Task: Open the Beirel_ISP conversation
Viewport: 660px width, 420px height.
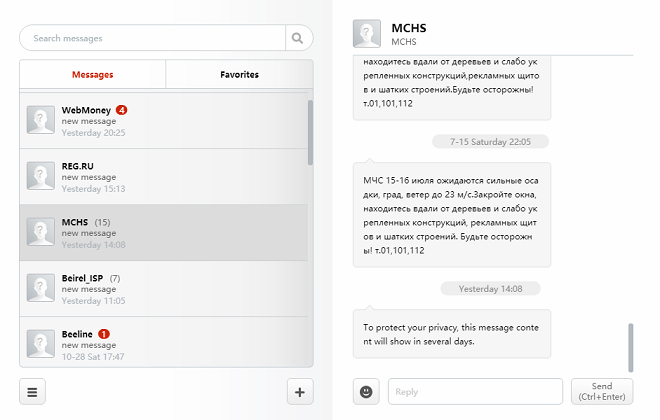Action: 164,289
